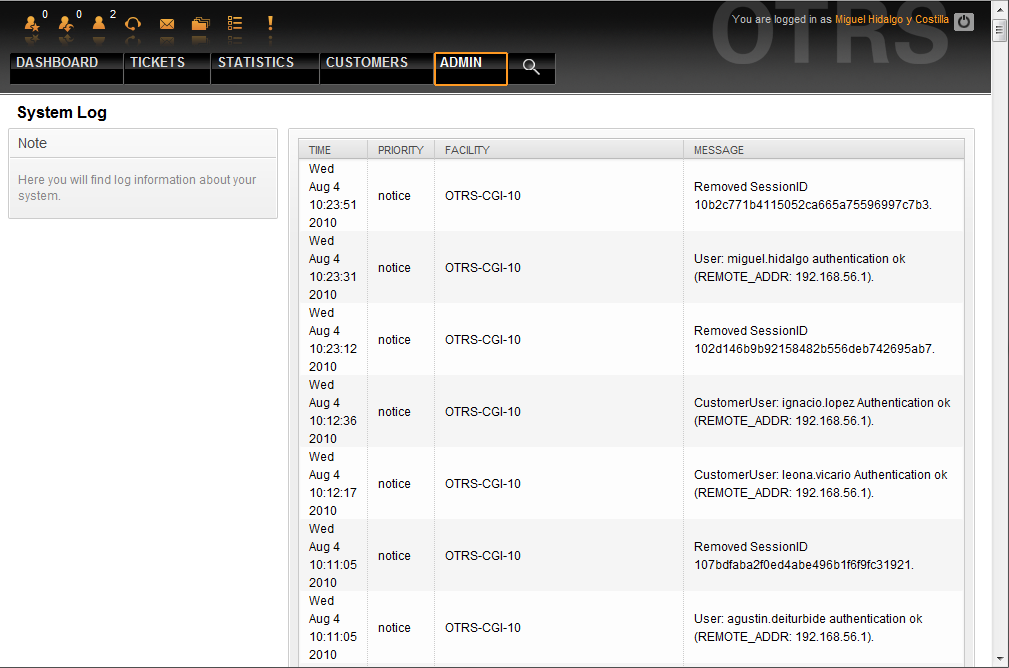Click the stacked folders queue icon
Image resolution: width=1009 pixels, height=668 pixels.
tap(201, 23)
